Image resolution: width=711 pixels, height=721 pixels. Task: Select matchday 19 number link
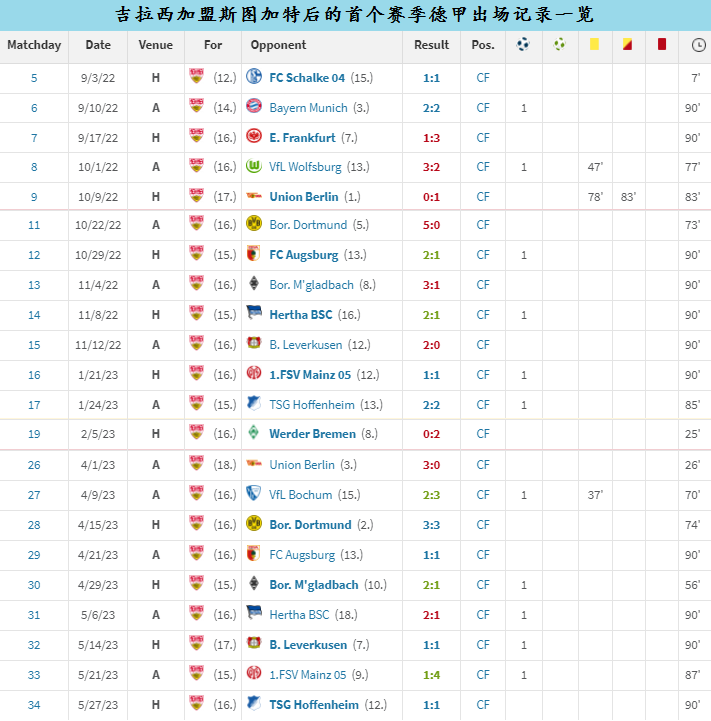34,434
